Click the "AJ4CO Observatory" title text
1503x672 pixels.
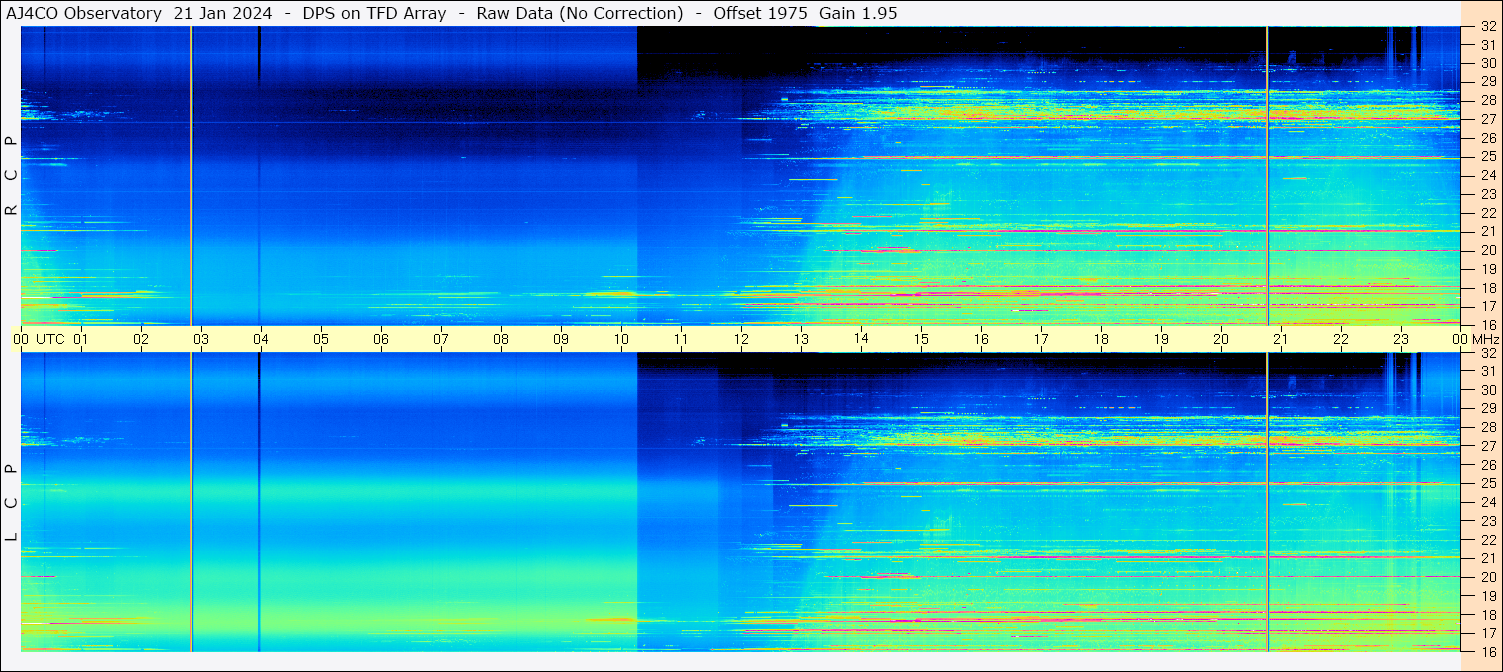click(x=84, y=13)
